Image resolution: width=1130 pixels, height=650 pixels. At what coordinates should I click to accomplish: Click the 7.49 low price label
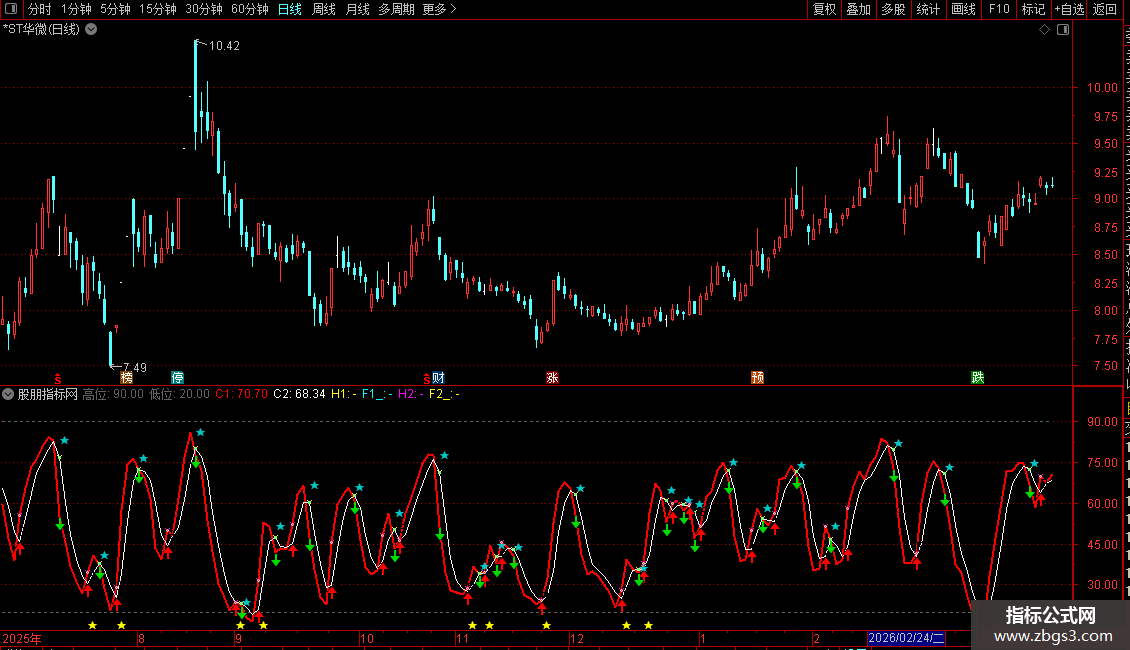click(x=135, y=368)
